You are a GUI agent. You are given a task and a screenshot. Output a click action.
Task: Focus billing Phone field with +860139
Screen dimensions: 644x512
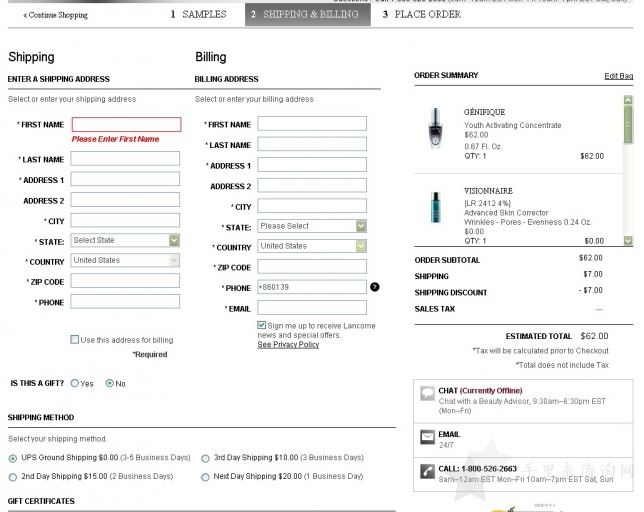pos(312,287)
